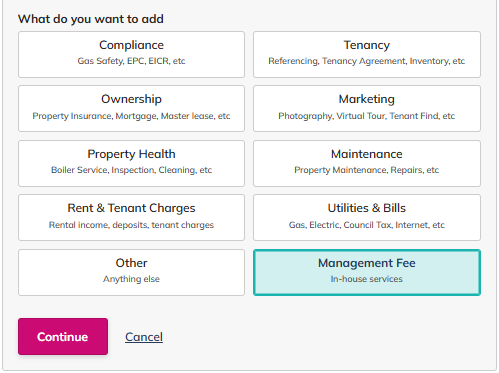Choose the Tenancy option
The image size is (499, 373).
pyautogui.click(x=367, y=54)
